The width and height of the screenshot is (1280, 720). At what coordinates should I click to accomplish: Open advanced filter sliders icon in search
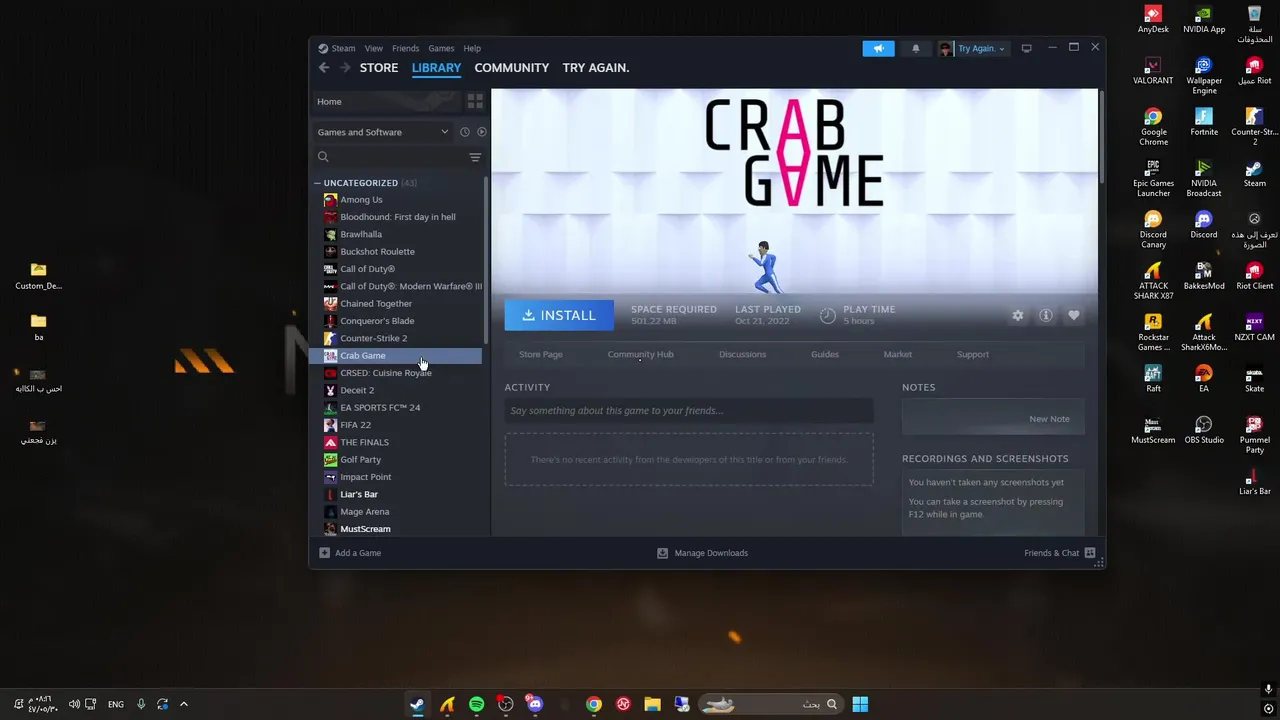(475, 157)
